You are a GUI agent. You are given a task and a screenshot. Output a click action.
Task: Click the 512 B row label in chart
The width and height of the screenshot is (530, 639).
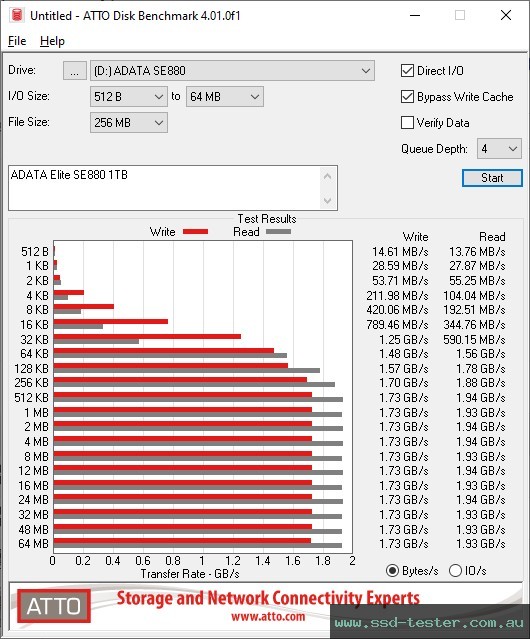[35, 252]
